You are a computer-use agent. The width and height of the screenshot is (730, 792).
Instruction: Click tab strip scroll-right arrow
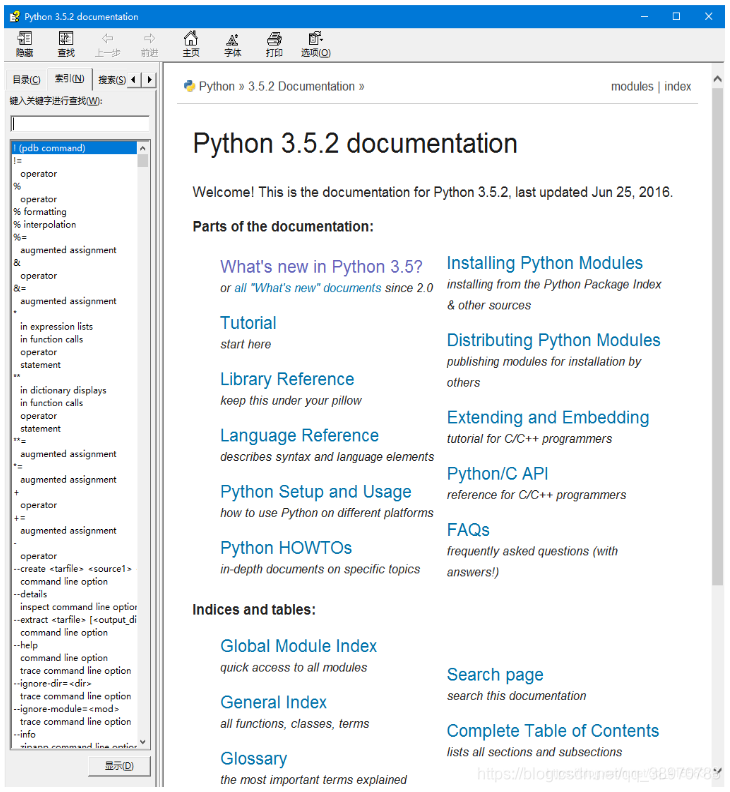tap(149, 79)
